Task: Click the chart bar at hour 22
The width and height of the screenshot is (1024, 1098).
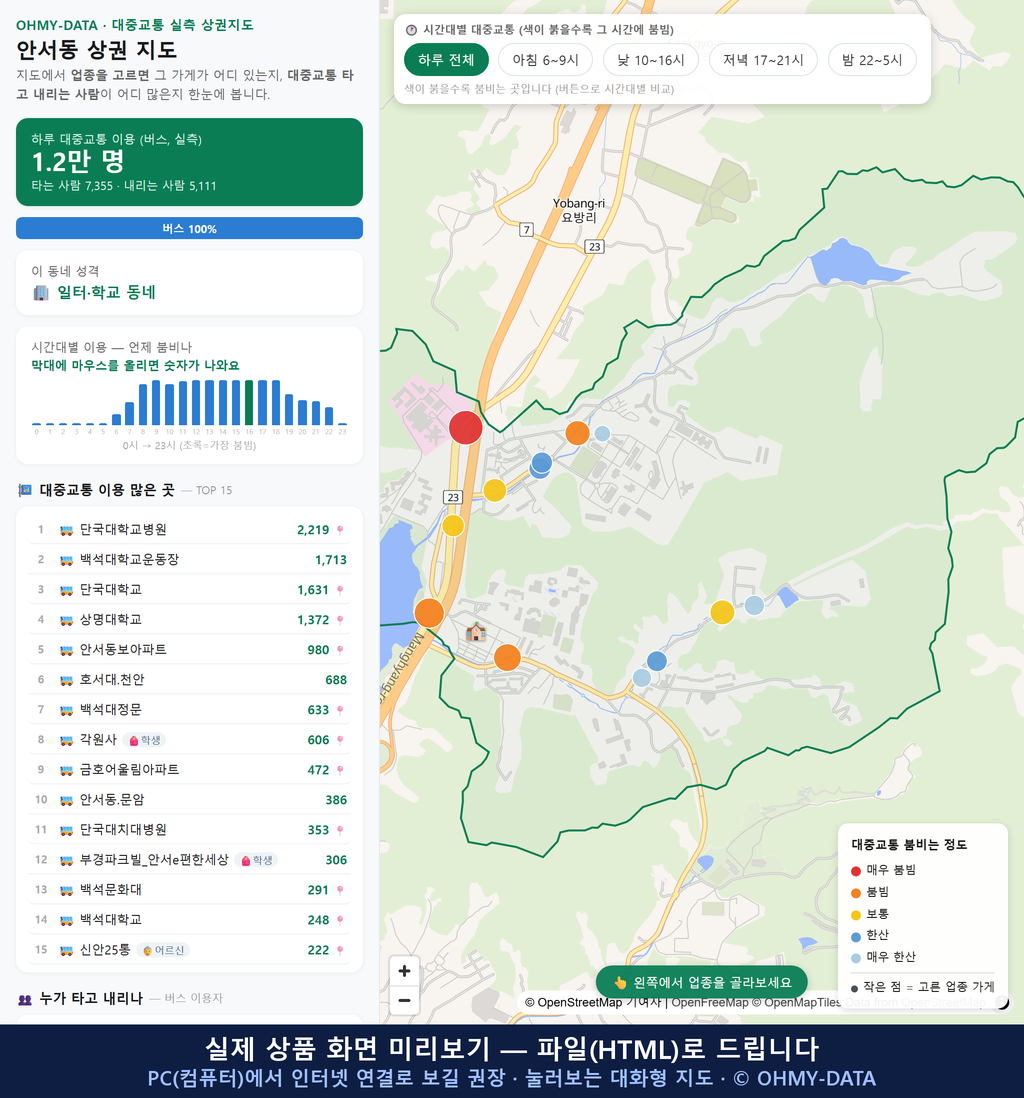Action: coord(329,416)
